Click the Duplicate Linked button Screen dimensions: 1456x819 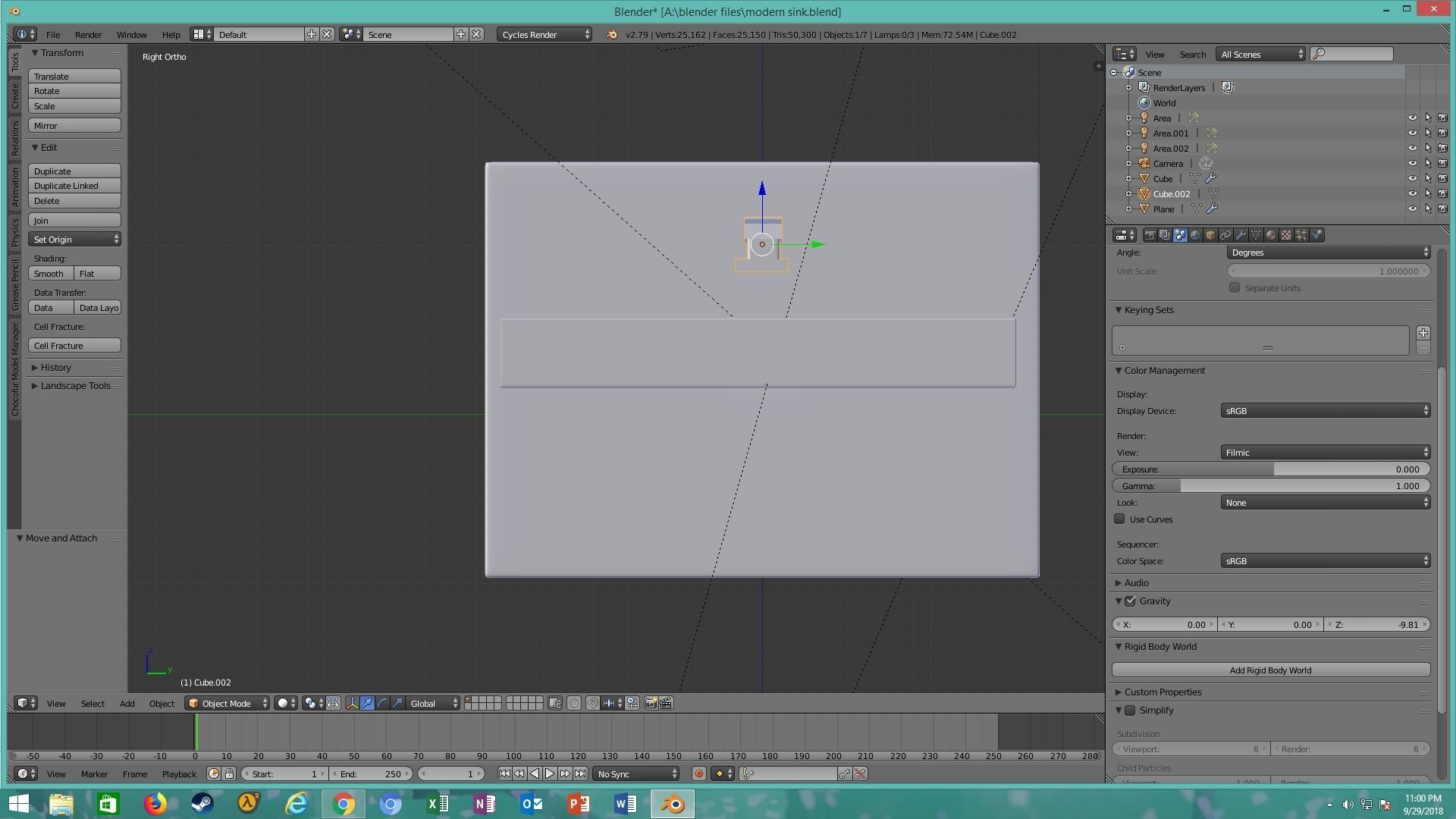point(74,186)
